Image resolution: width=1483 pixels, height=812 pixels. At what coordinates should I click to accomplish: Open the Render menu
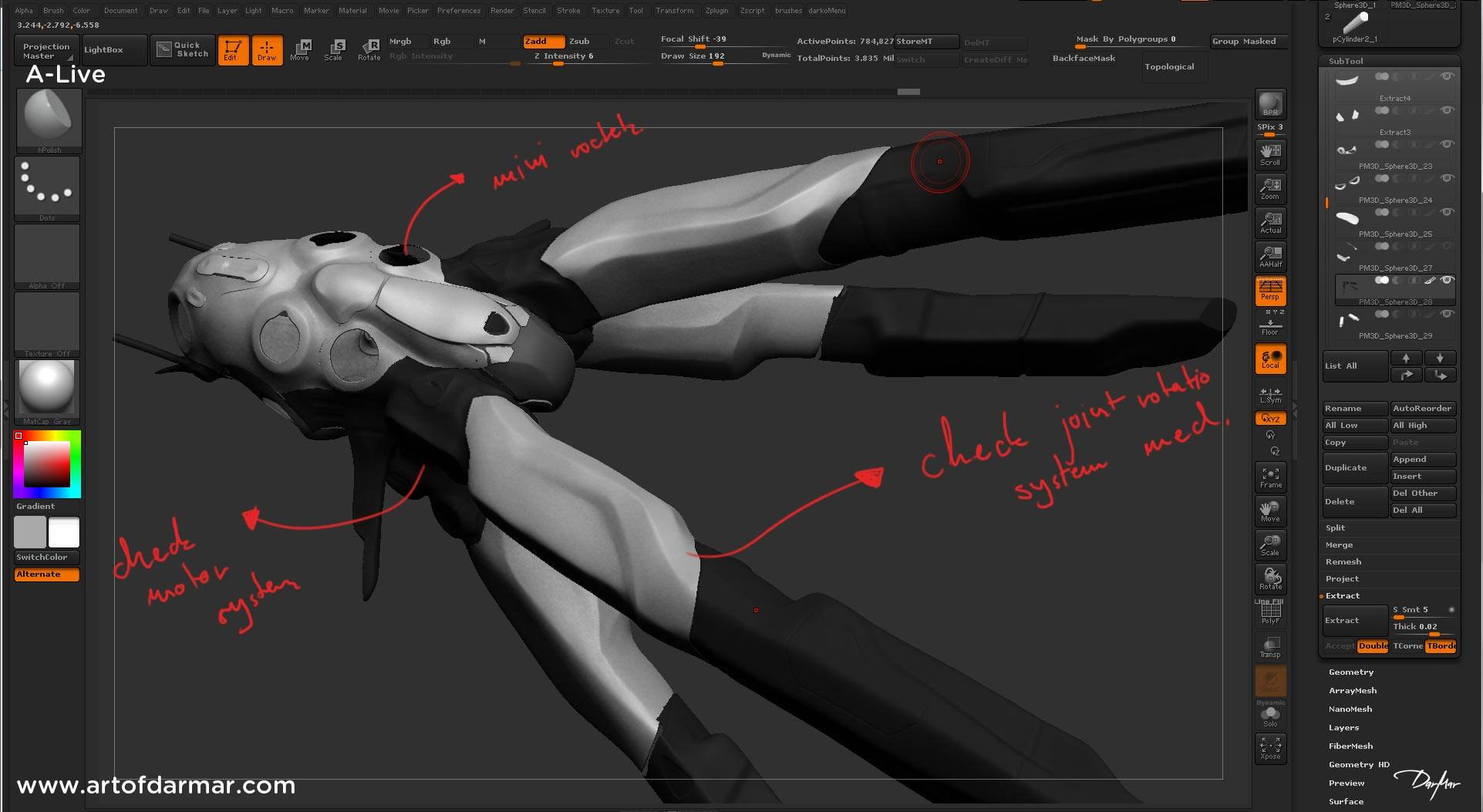tap(502, 11)
